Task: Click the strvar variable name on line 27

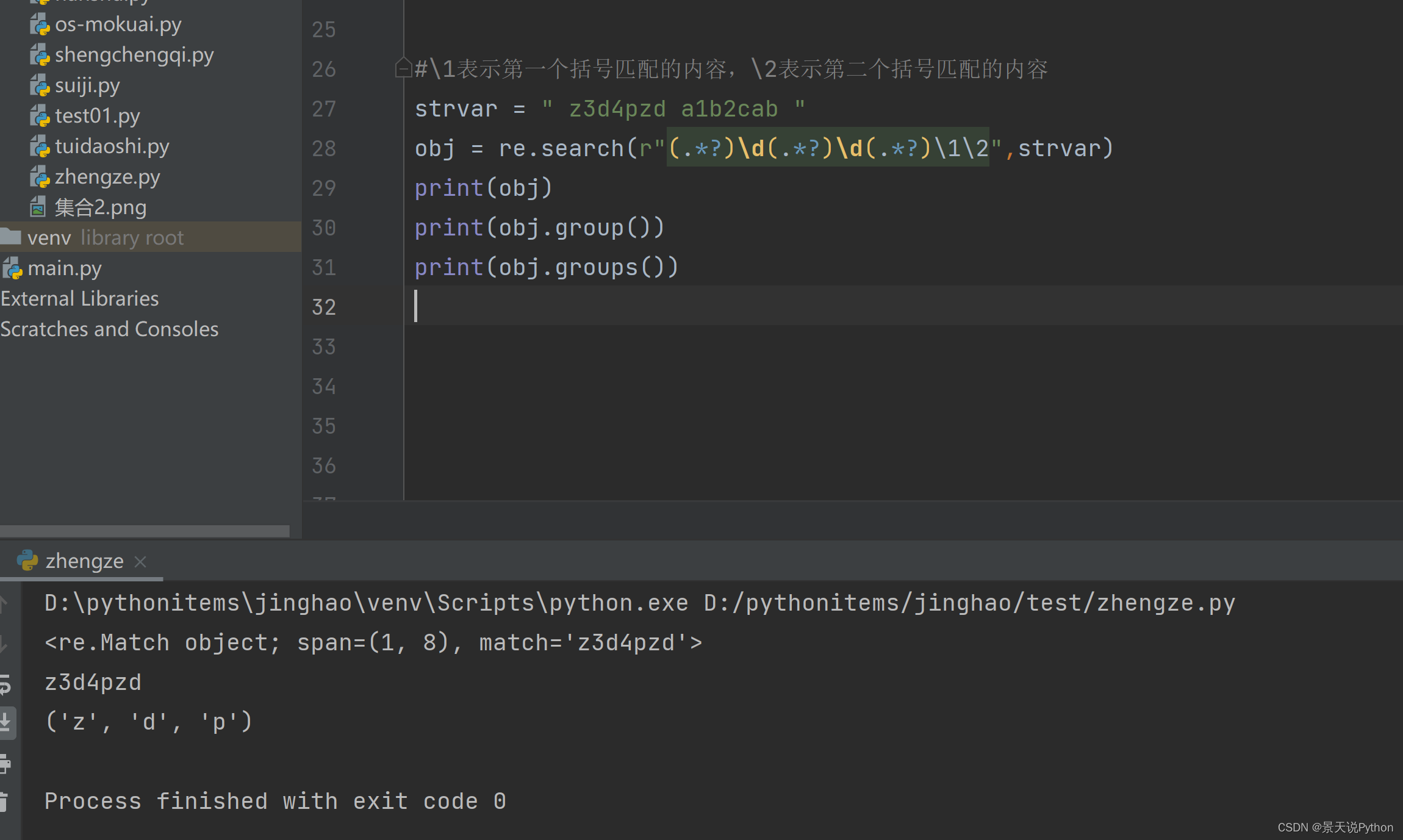Action: pyautogui.click(x=456, y=109)
